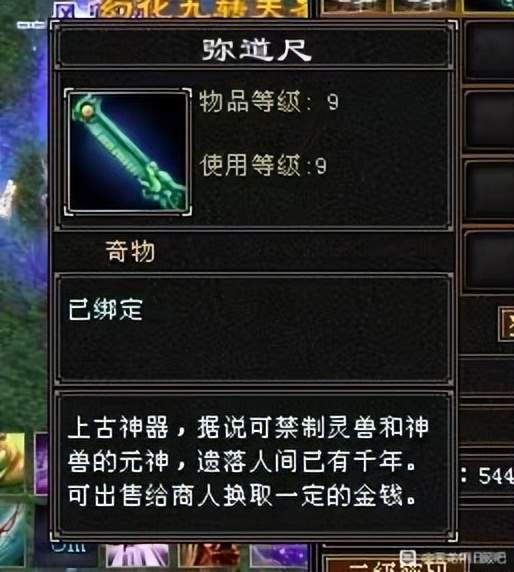Select the yellow-green portrait icon at left edge
Viewport: 514px width, 572px height.
(x=12, y=463)
